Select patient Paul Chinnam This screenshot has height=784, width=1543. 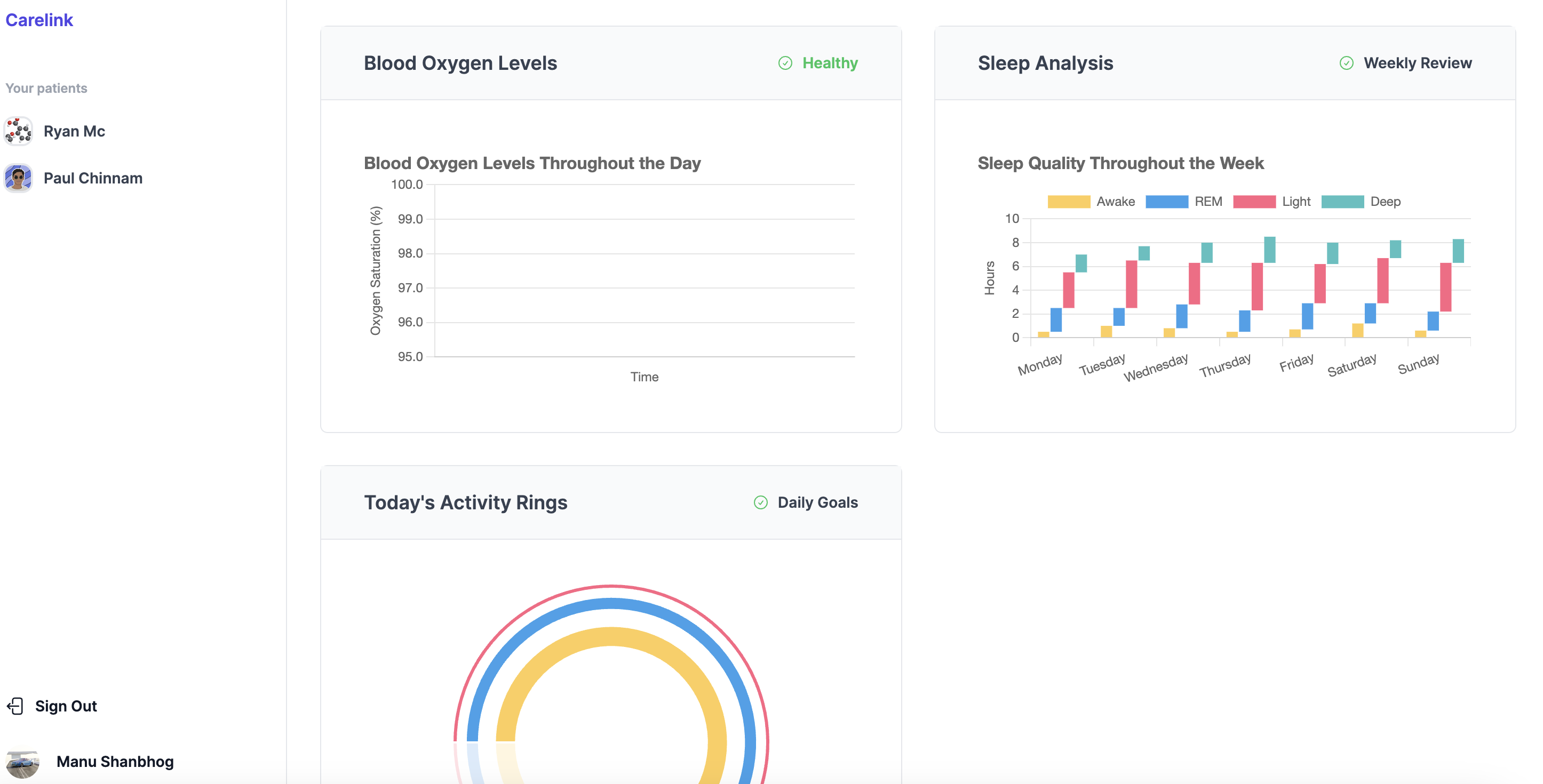(93, 178)
